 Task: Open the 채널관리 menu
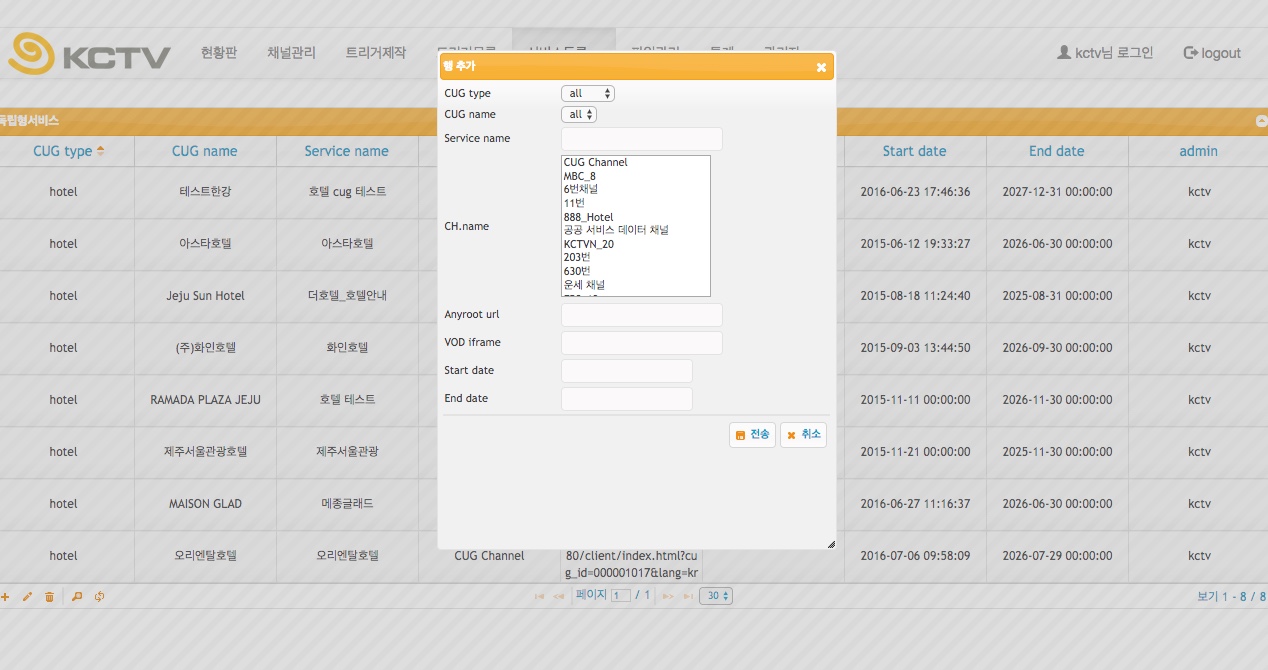click(291, 53)
